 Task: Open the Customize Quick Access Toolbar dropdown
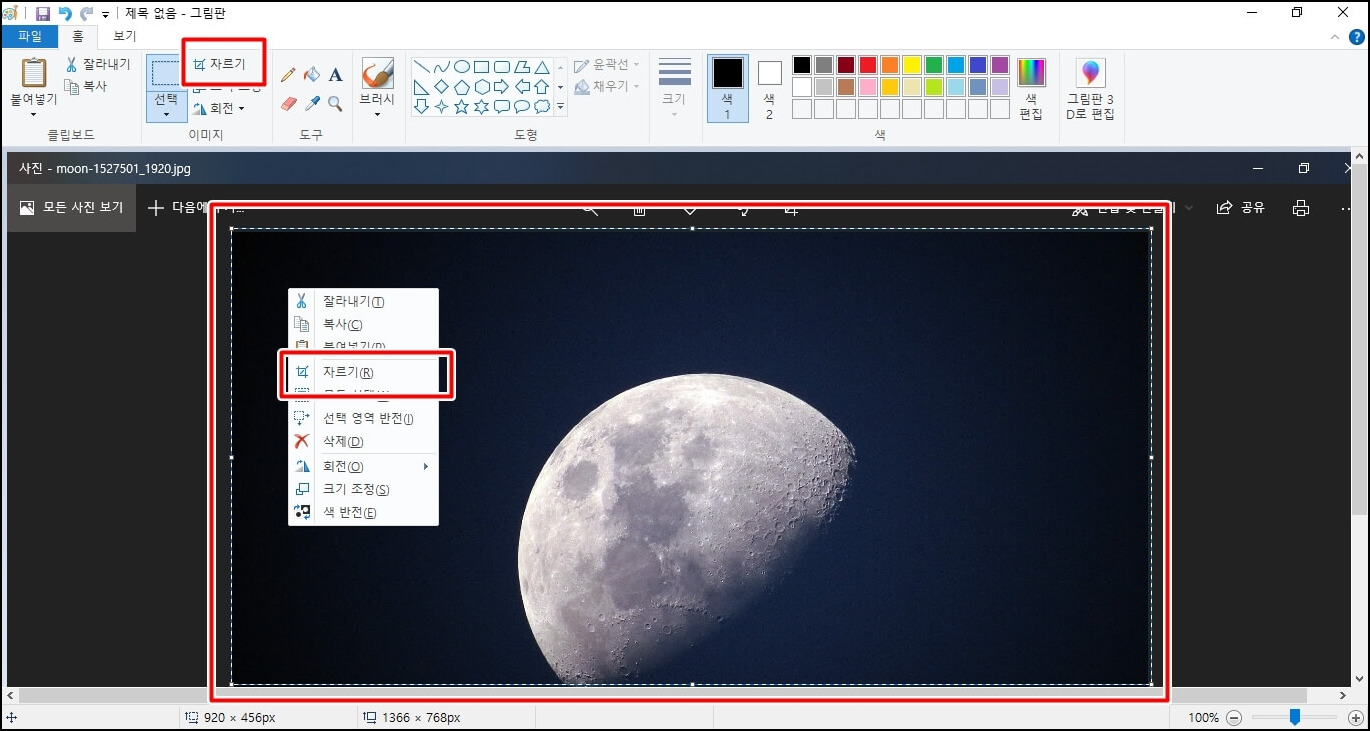tap(105, 15)
